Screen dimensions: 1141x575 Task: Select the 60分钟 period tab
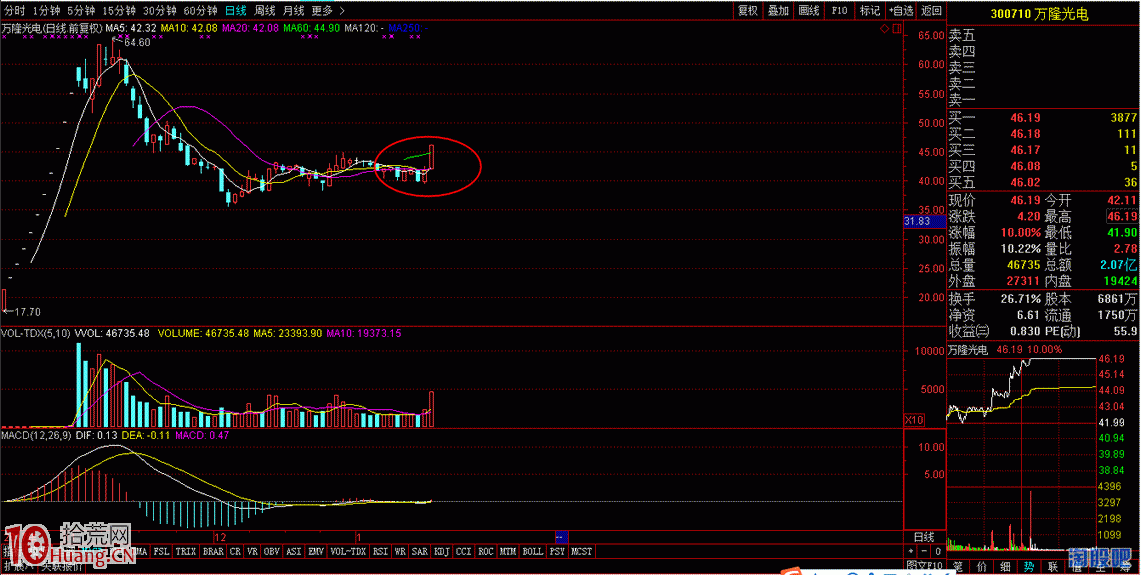(x=200, y=10)
